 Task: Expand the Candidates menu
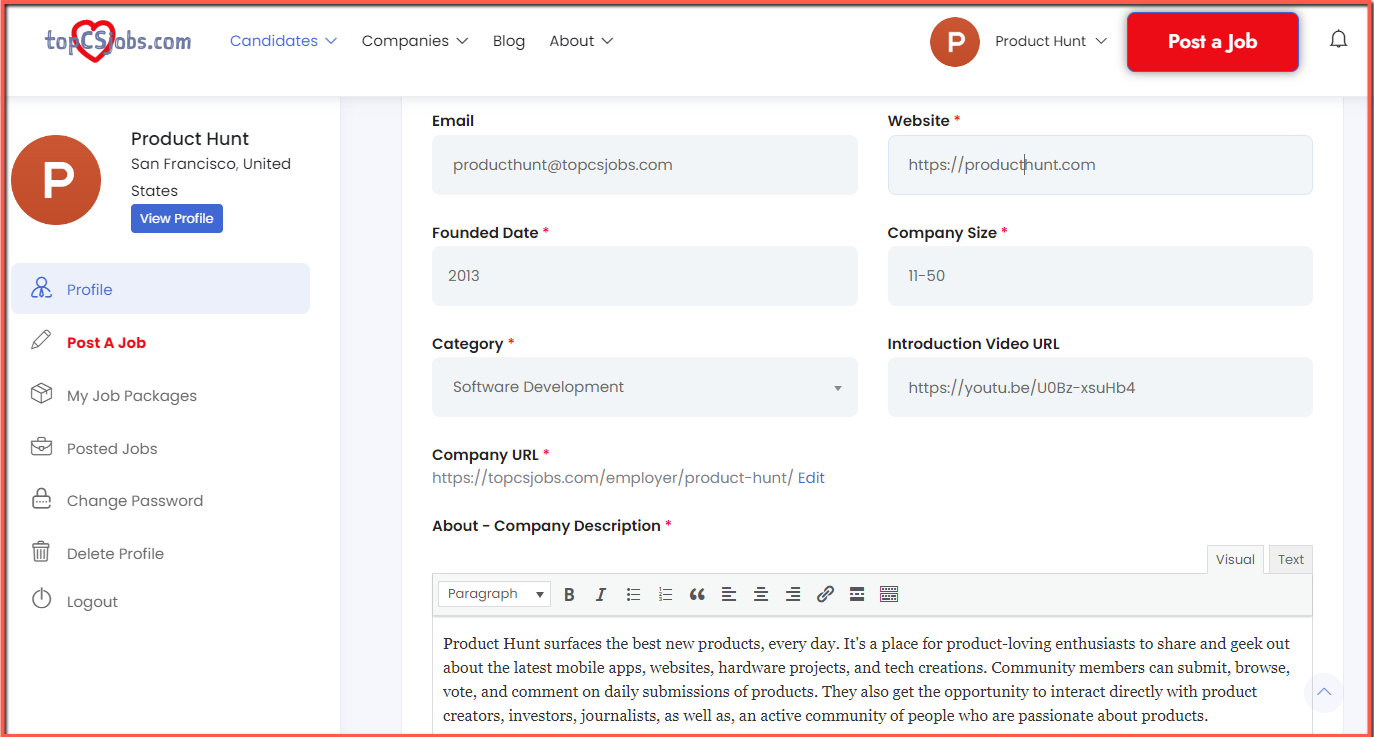click(x=283, y=41)
